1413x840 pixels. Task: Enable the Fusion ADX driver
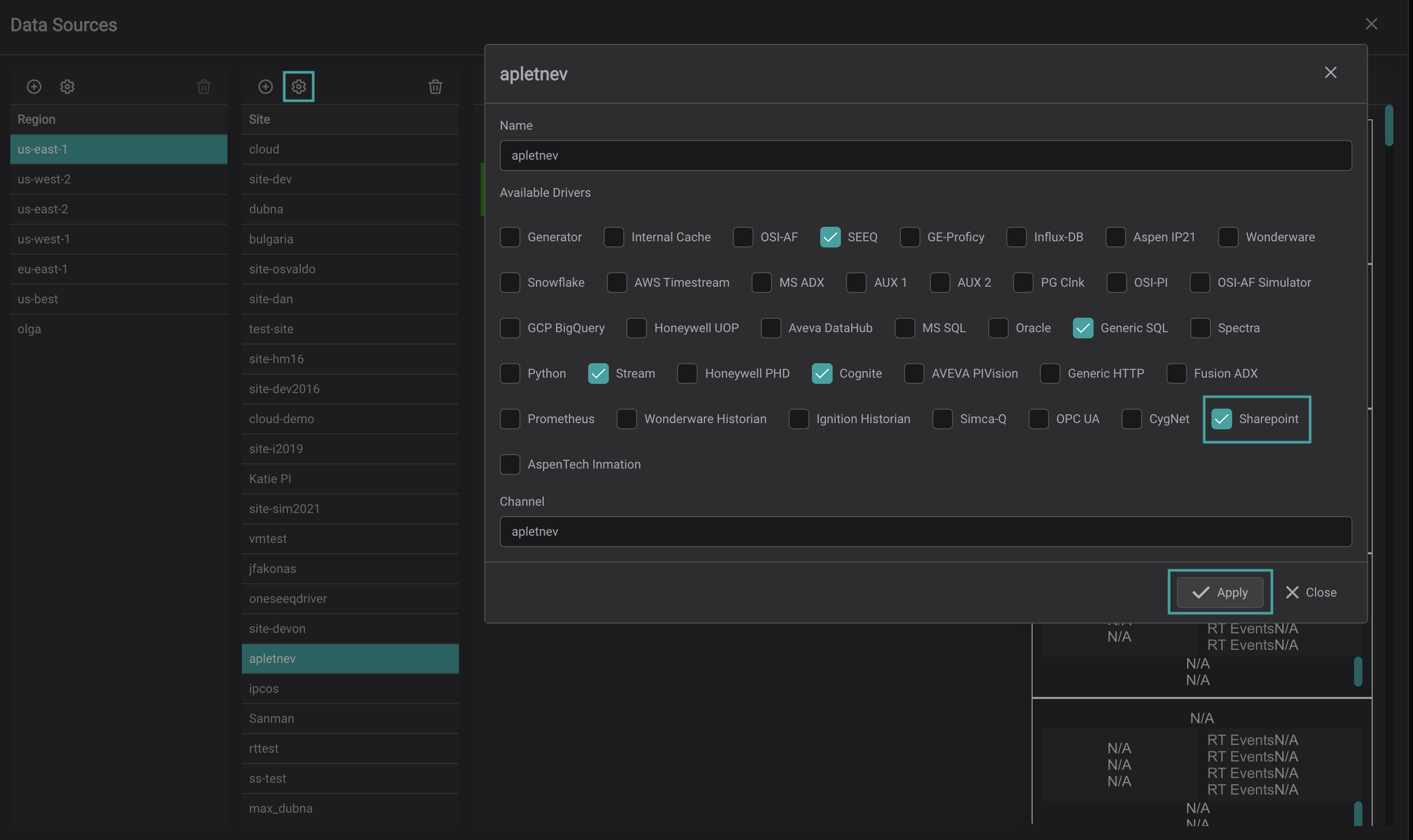(1176, 374)
